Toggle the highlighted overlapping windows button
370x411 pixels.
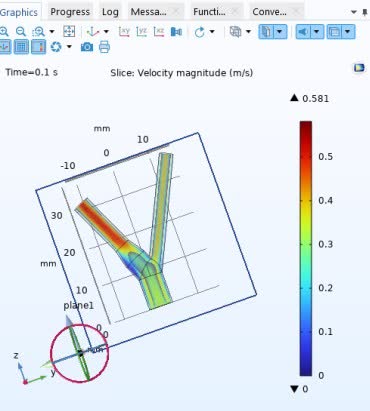coord(334,32)
